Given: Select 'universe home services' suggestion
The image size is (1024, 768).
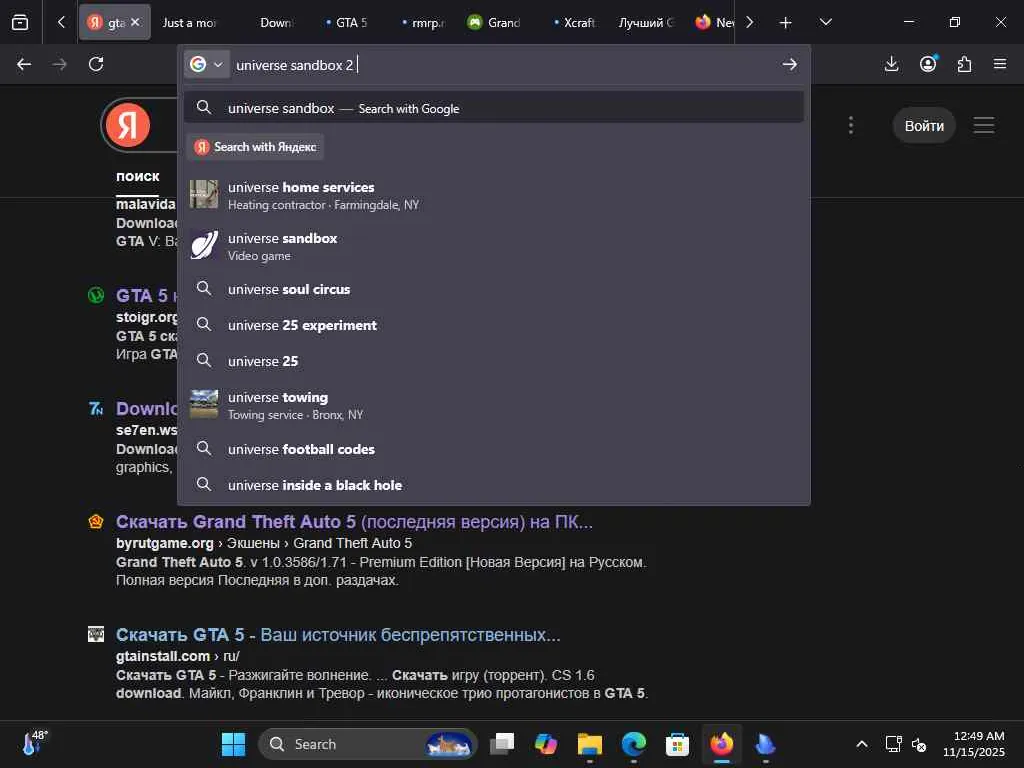Looking at the screenshot, I should [494, 195].
